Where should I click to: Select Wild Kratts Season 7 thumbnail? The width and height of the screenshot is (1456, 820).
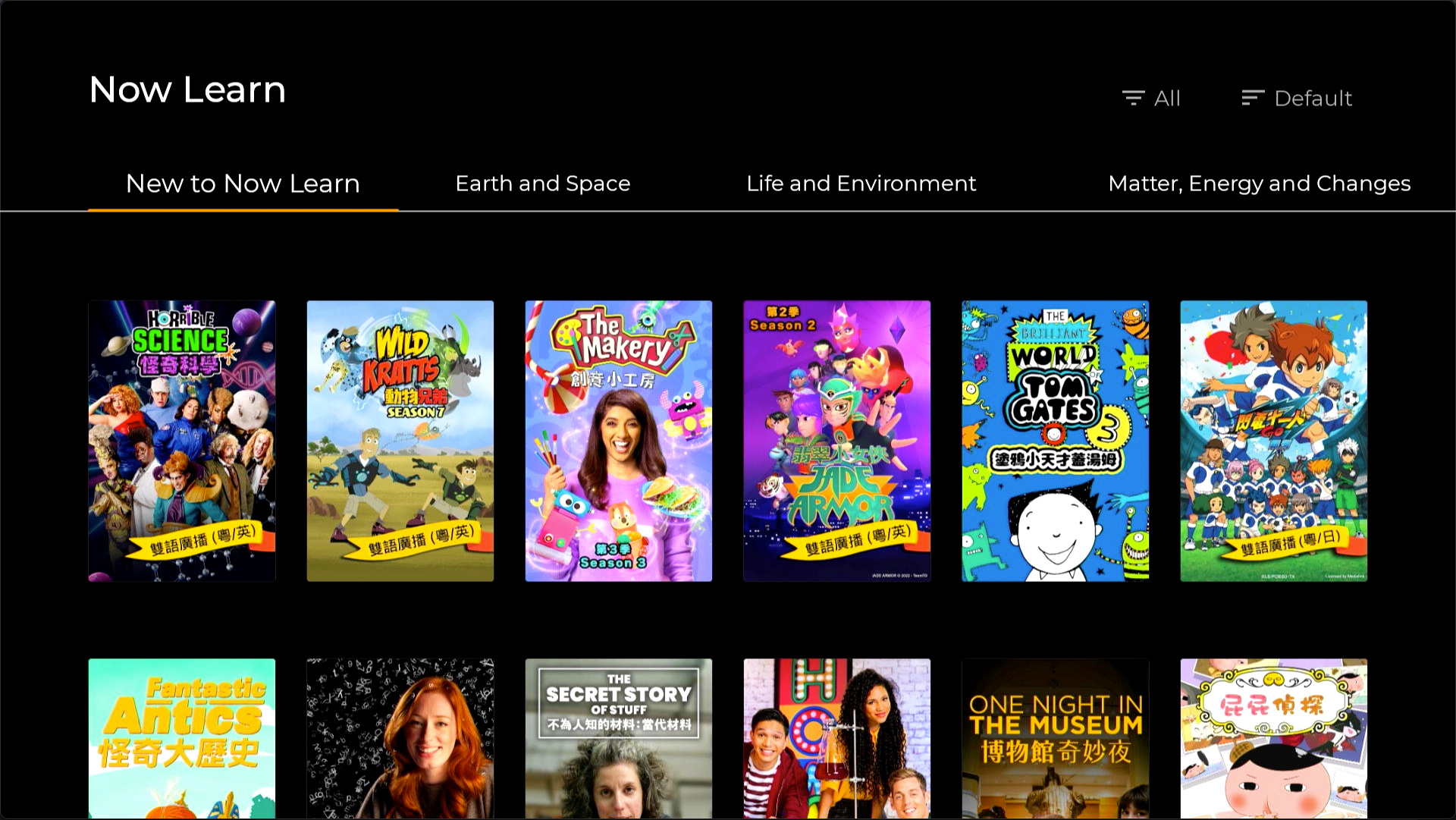click(x=400, y=441)
